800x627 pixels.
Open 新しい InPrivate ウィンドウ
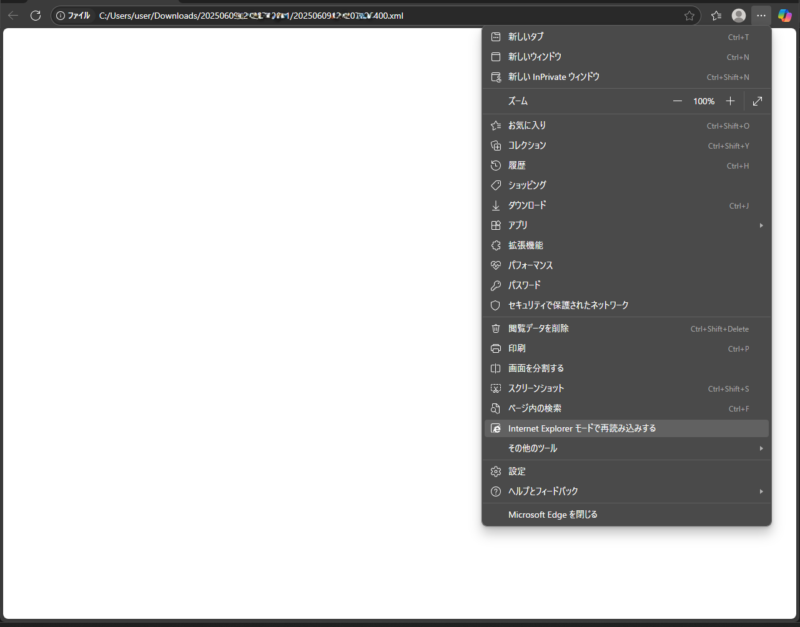pos(627,77)
